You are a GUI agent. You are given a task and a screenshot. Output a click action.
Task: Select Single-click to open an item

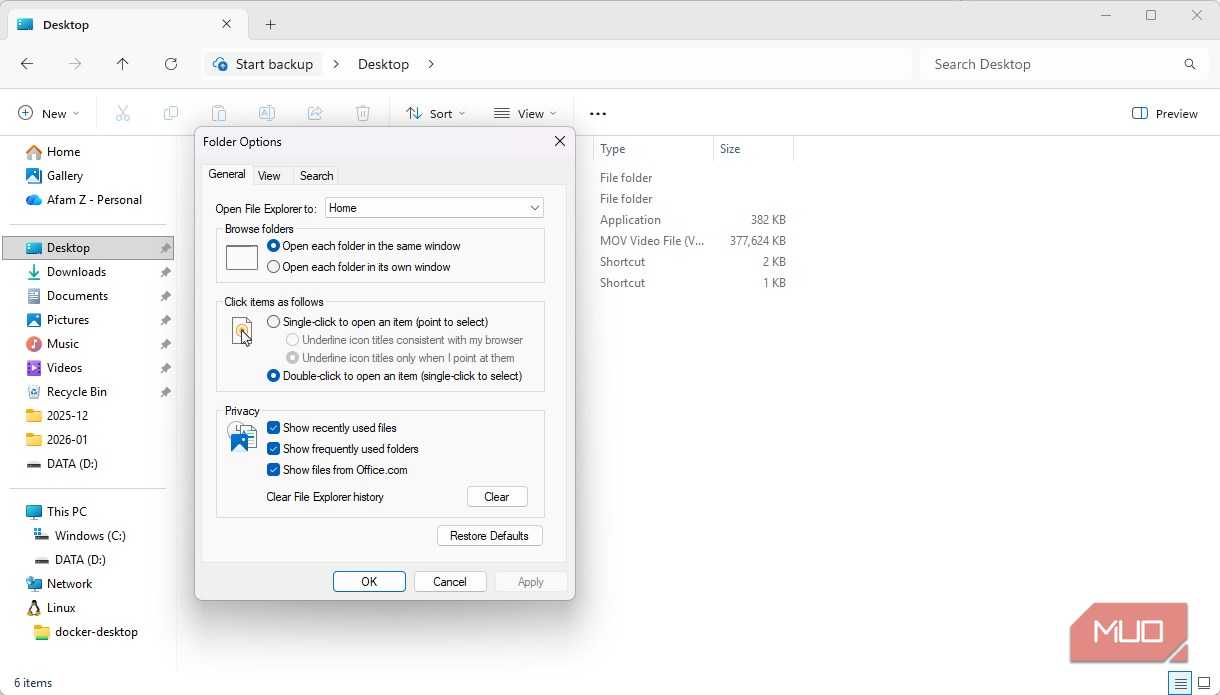pyautogui.click(x=274, y=322)
